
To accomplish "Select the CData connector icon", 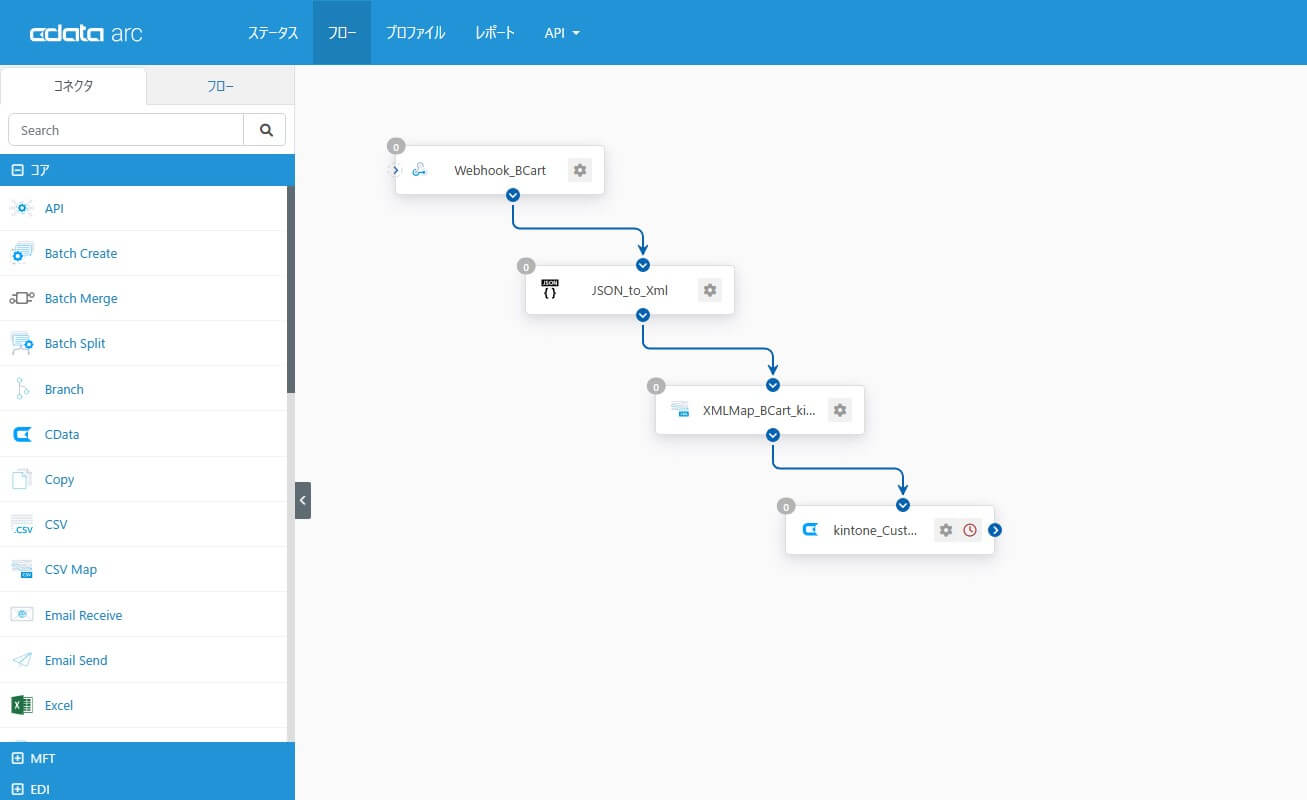I will 21,435.
